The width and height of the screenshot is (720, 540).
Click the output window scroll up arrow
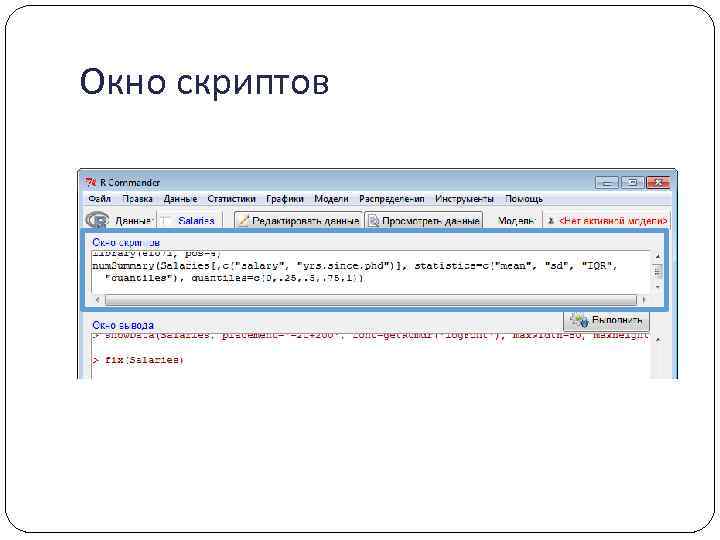coord(658,340)
